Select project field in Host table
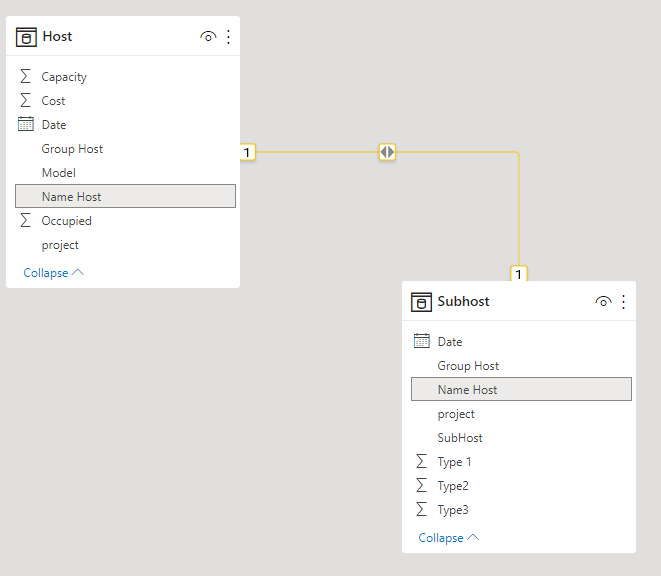The image size is (661, 576). coord(125,245)
